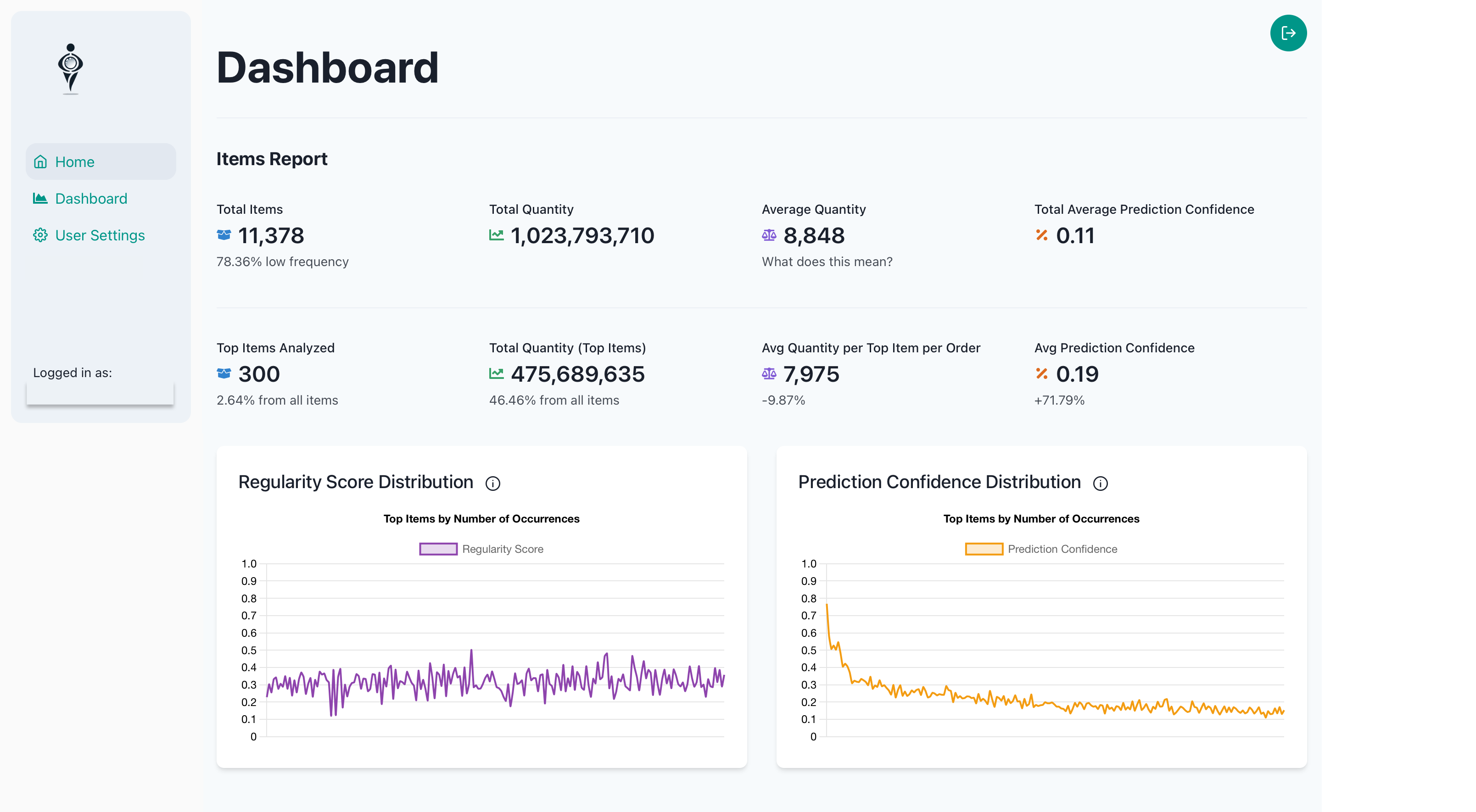Select the Home menu item
The width and height of the screenshot is (1476, 812).
pyautogui.click(x=74, y=162)
